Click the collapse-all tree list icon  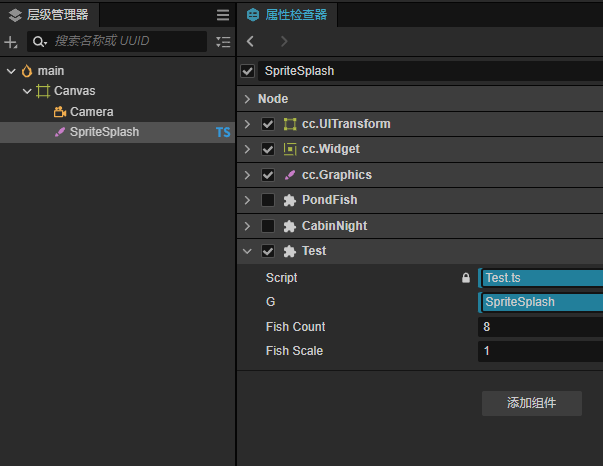point(223,42)
